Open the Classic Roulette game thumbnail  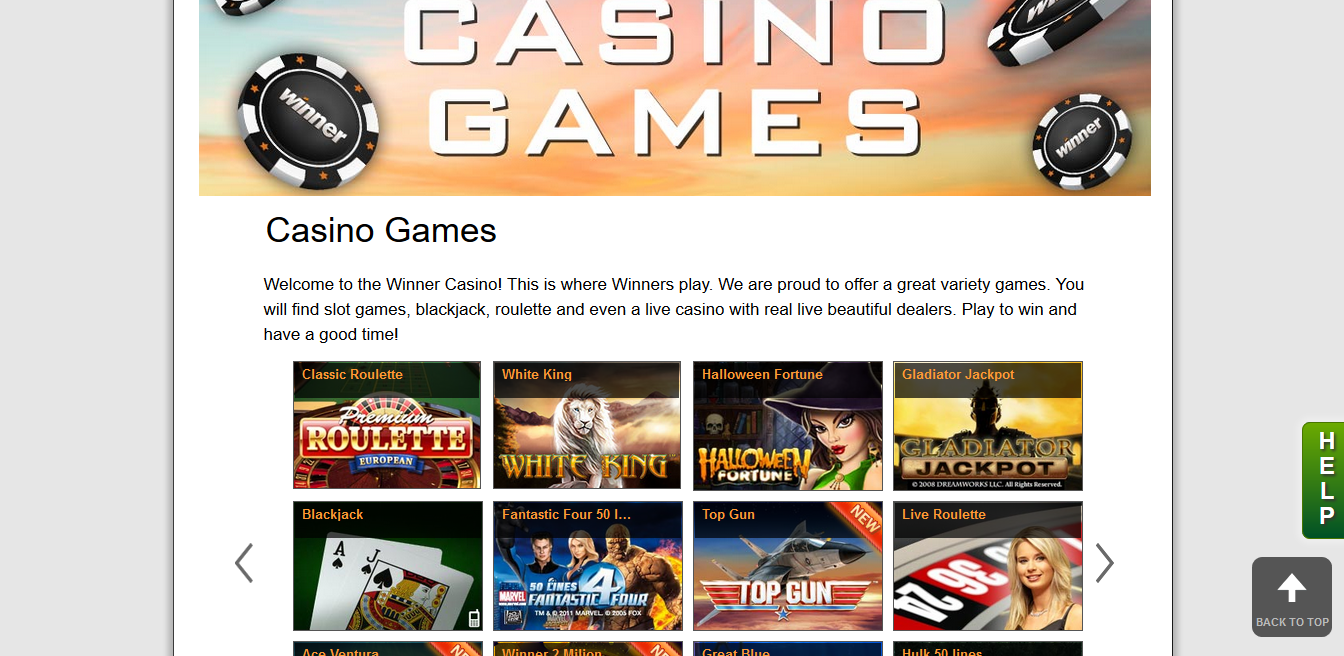click(387, 426)
